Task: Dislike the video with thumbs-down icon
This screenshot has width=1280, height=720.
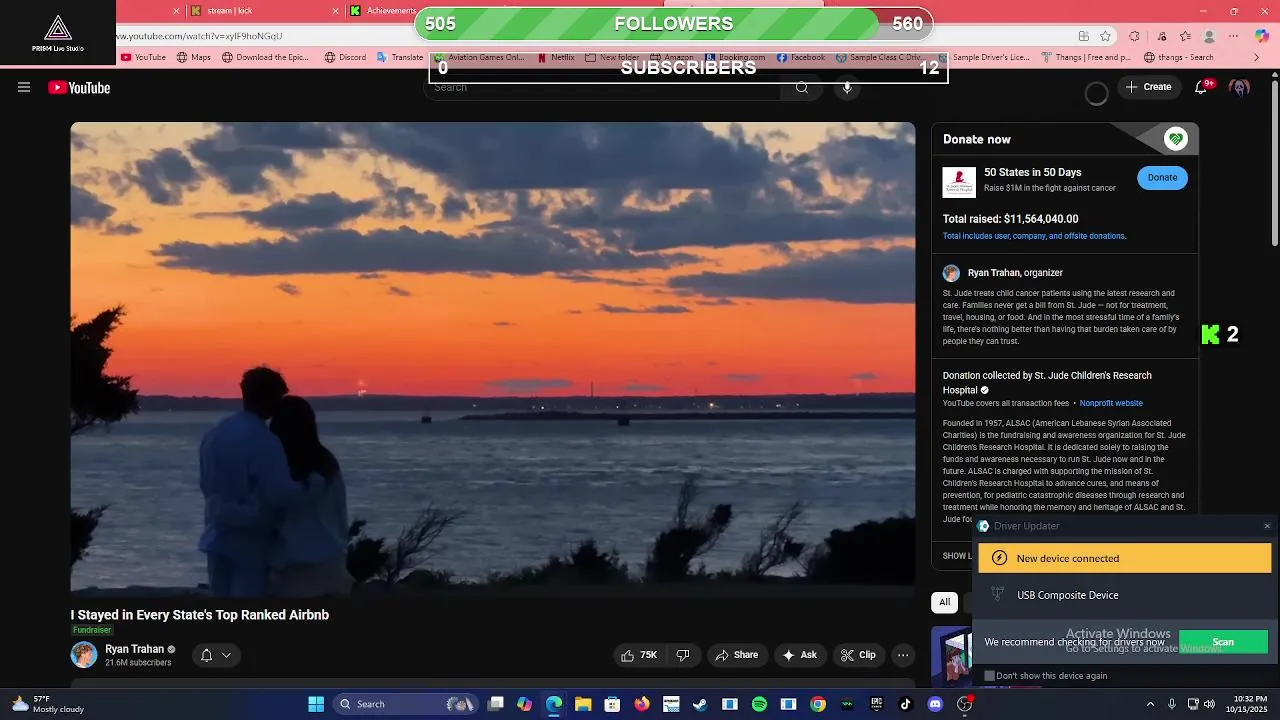Action: click(x=683, y=655)
